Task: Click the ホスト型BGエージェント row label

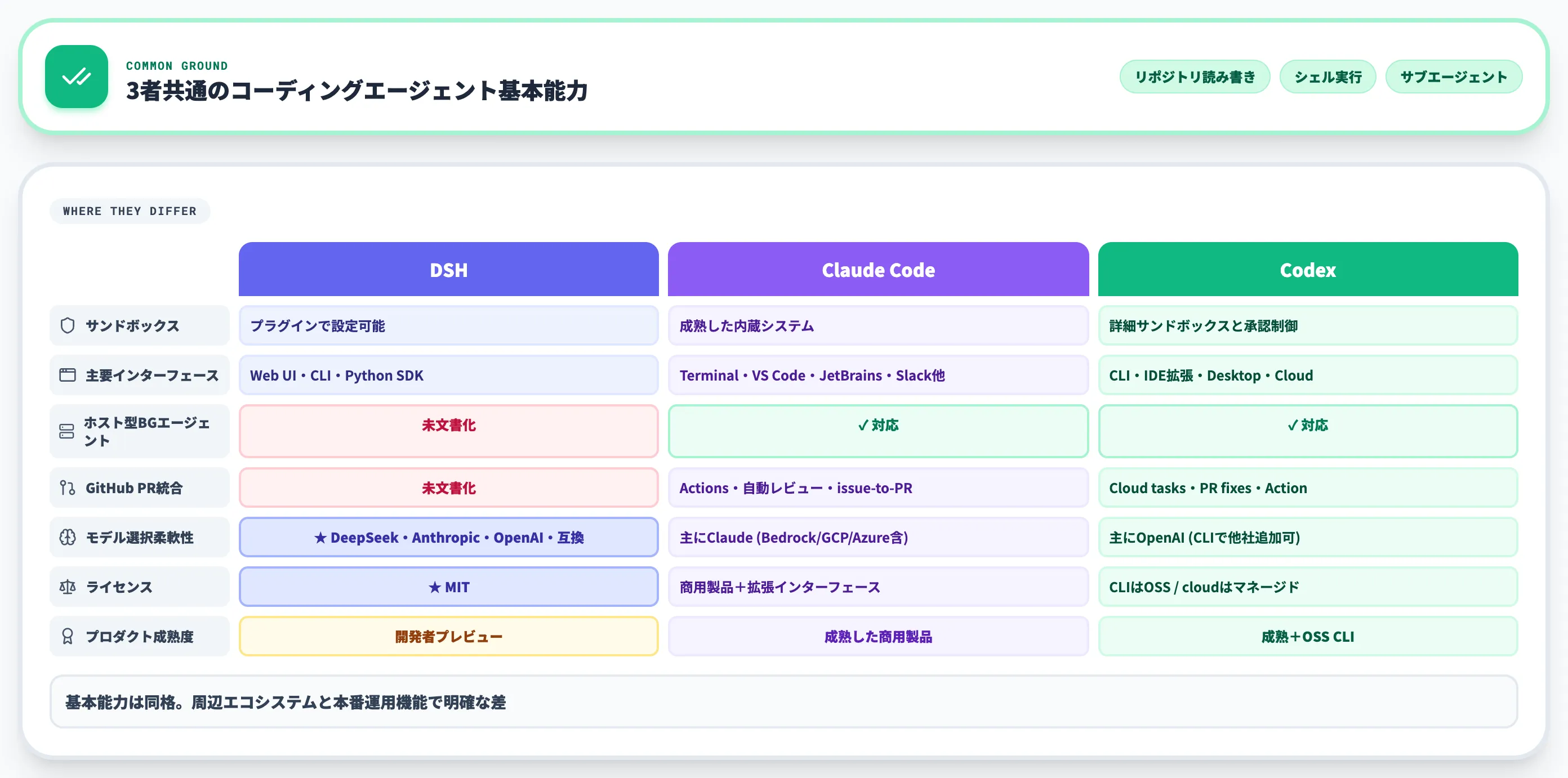Action: [x=139, y=431]
